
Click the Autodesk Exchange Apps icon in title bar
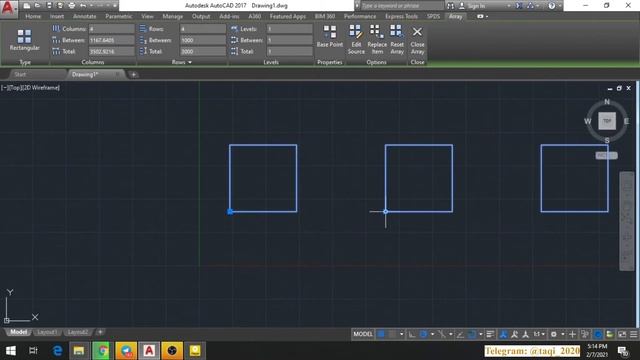pyautogui.click(x=519, y=6)
